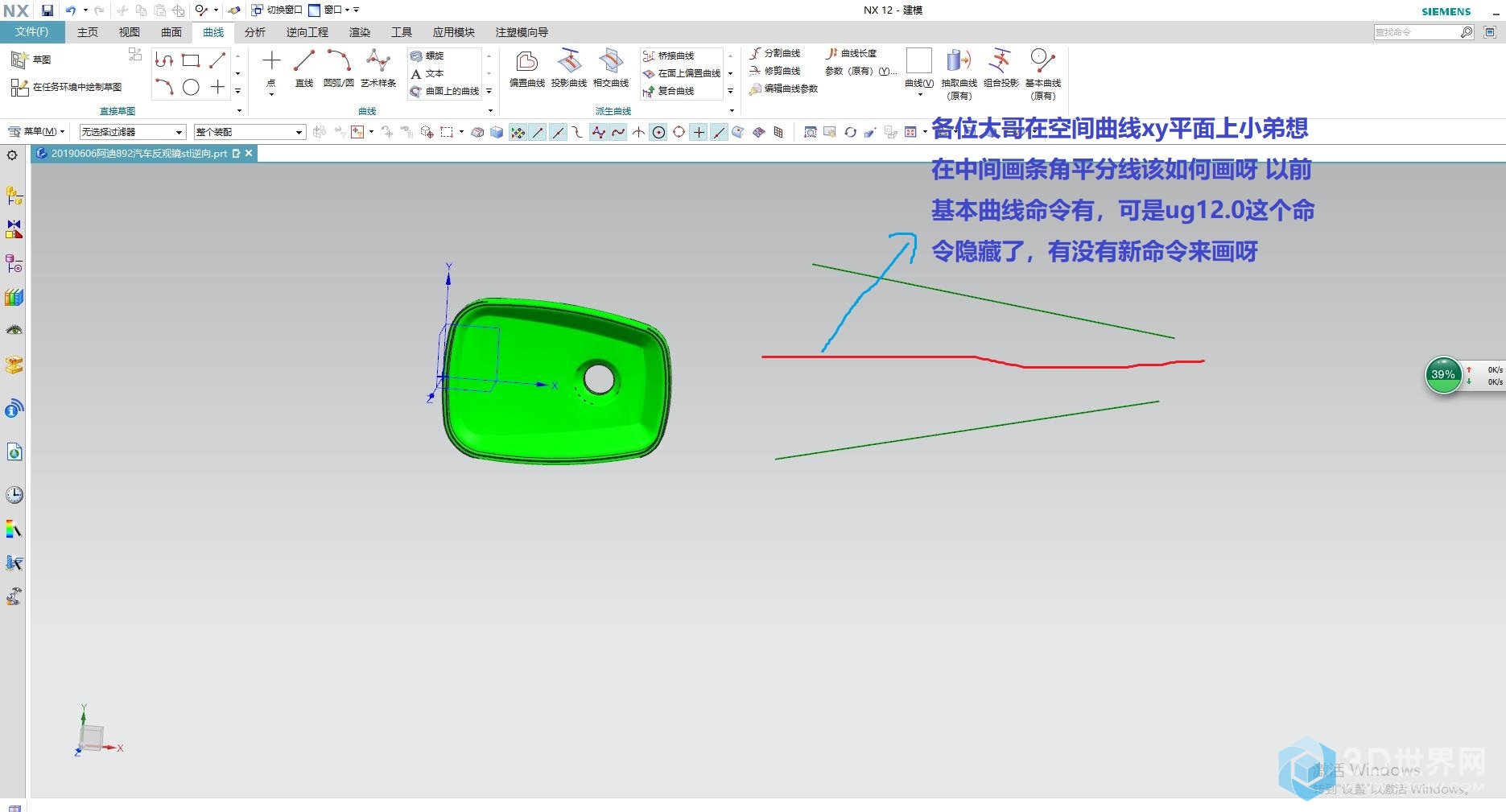This screenshot has width=1506, height=812.
Task: Click the search magnifier in Find Command
Action: (1467, 32)
